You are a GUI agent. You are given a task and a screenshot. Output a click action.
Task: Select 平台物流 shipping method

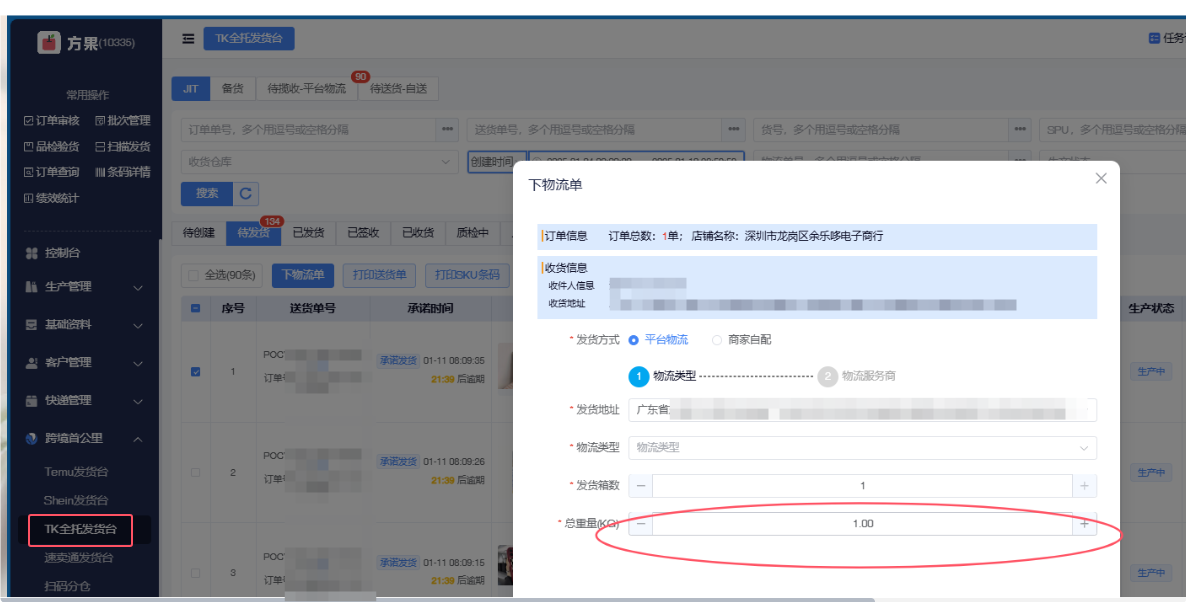pyautogui.click(x=658, y=340)
